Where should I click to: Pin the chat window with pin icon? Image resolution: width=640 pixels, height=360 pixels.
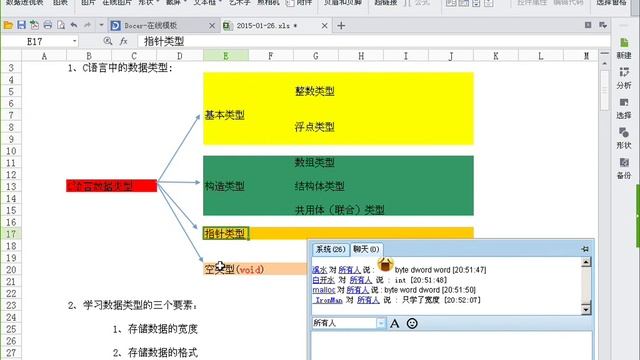pos(585,249)
